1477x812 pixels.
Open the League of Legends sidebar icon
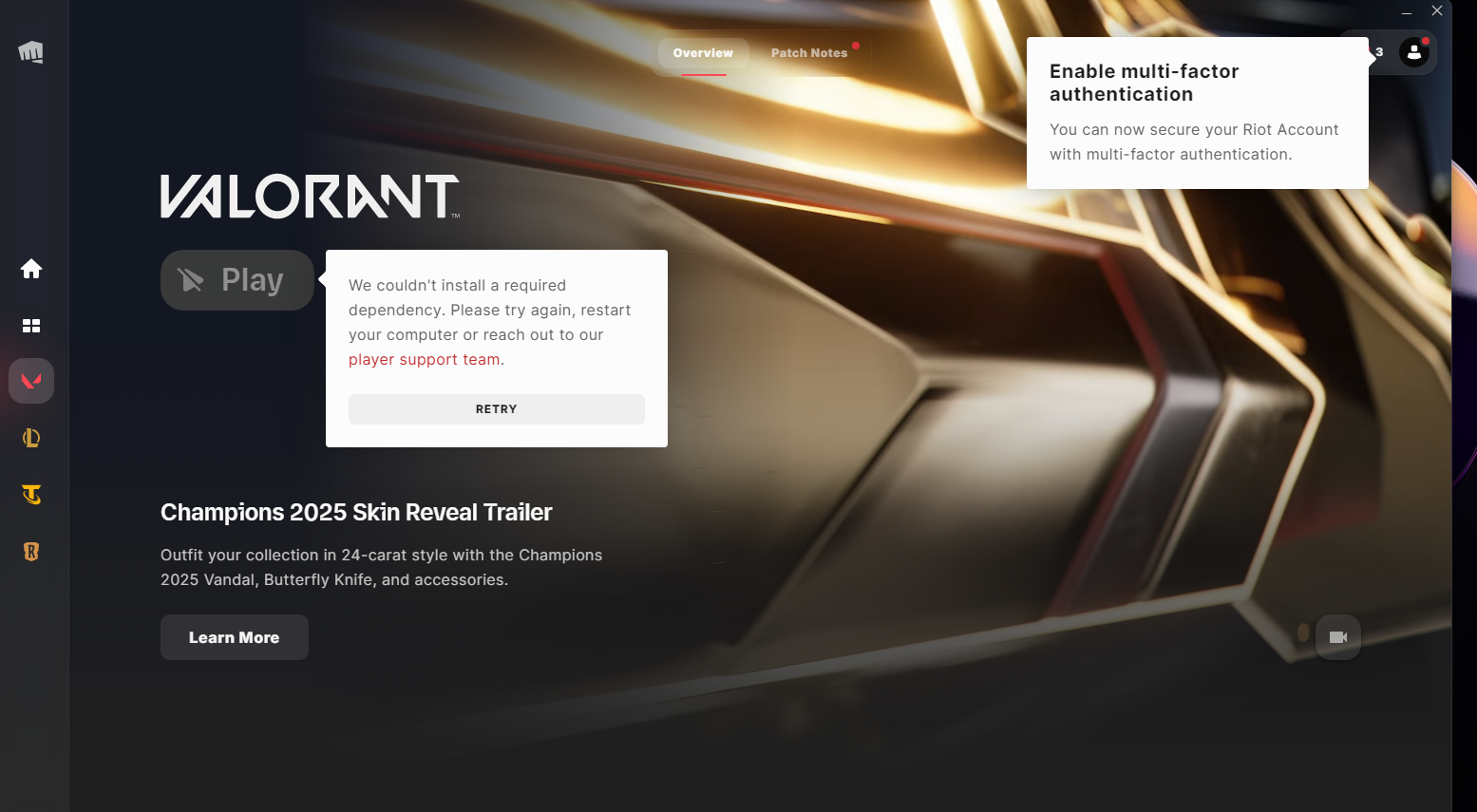point(31,438)
